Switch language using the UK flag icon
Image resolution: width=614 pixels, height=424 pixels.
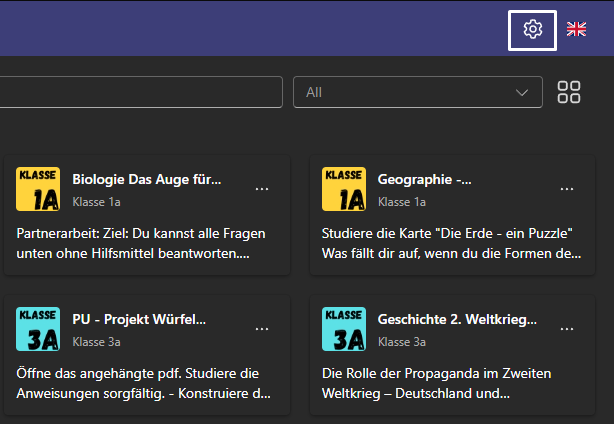pos(576,29)
